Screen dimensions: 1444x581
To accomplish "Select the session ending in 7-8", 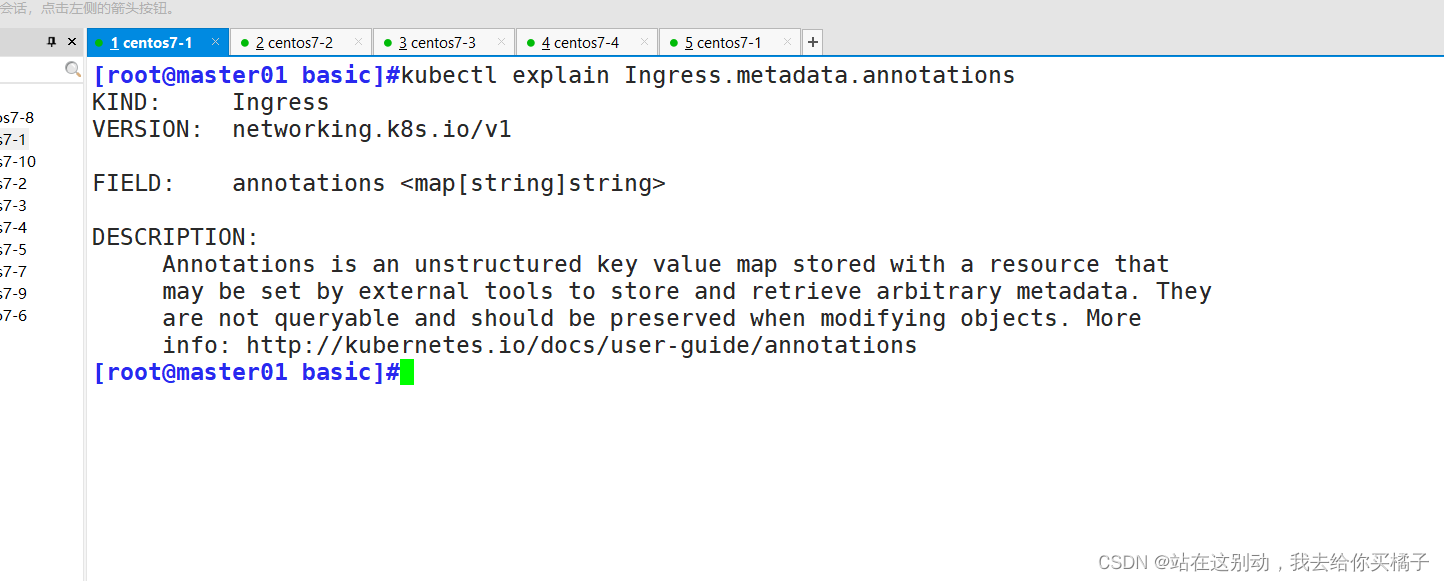I will (x=17, y=118).
